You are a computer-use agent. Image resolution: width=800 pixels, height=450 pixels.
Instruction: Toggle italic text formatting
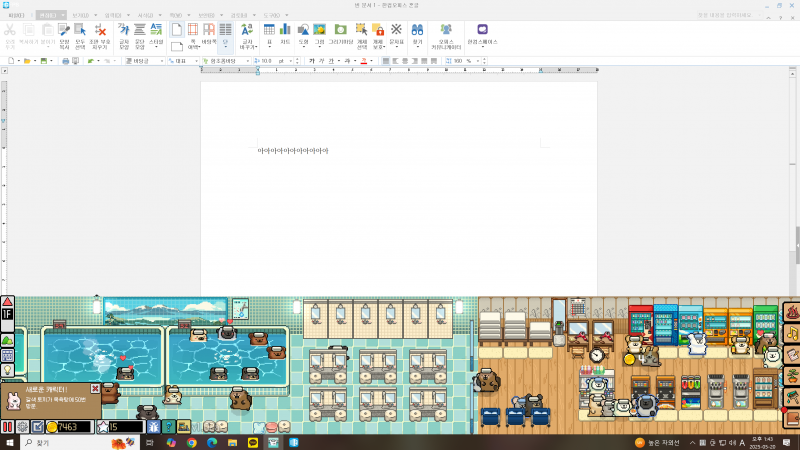point(321,61)
